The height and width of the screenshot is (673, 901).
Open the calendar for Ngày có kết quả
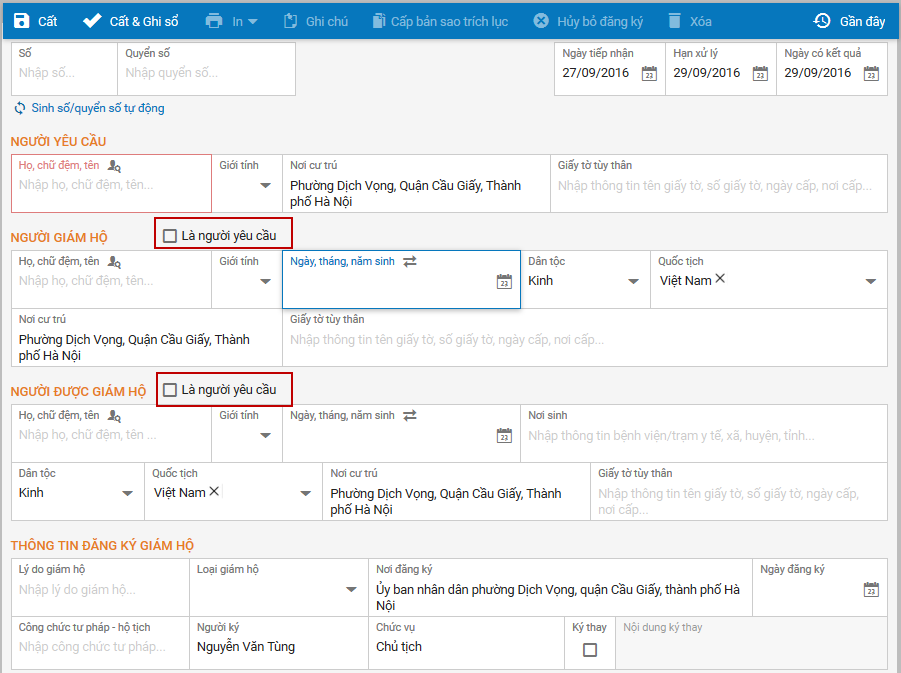871,74
